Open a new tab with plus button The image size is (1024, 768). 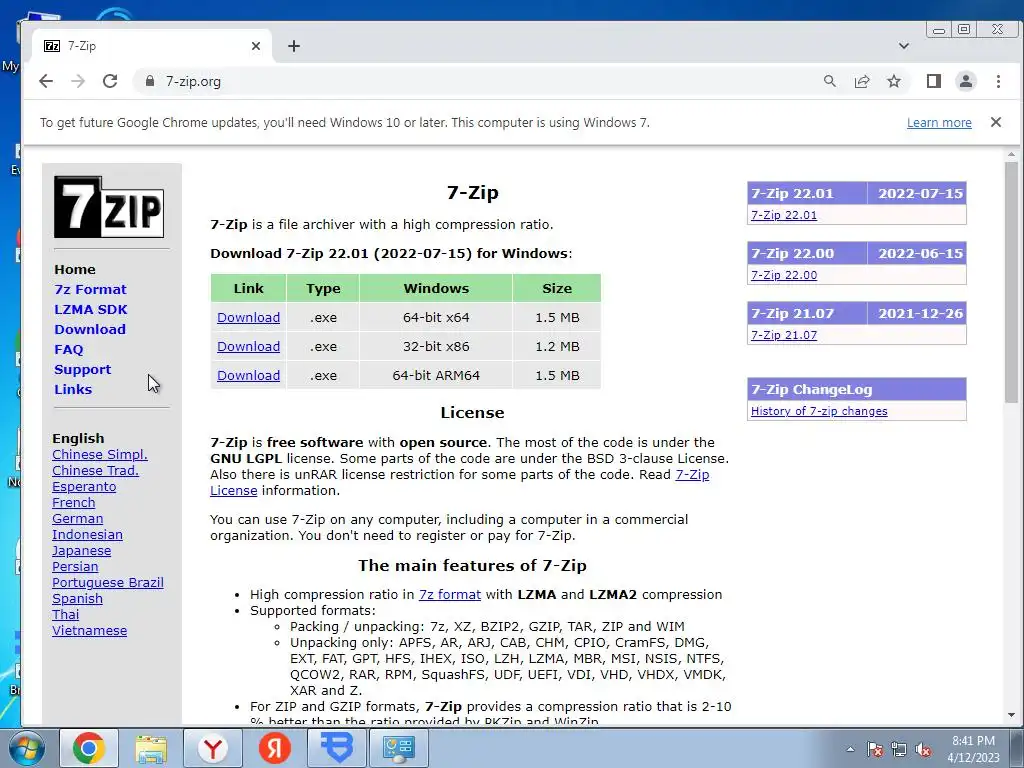pos(294,46)
